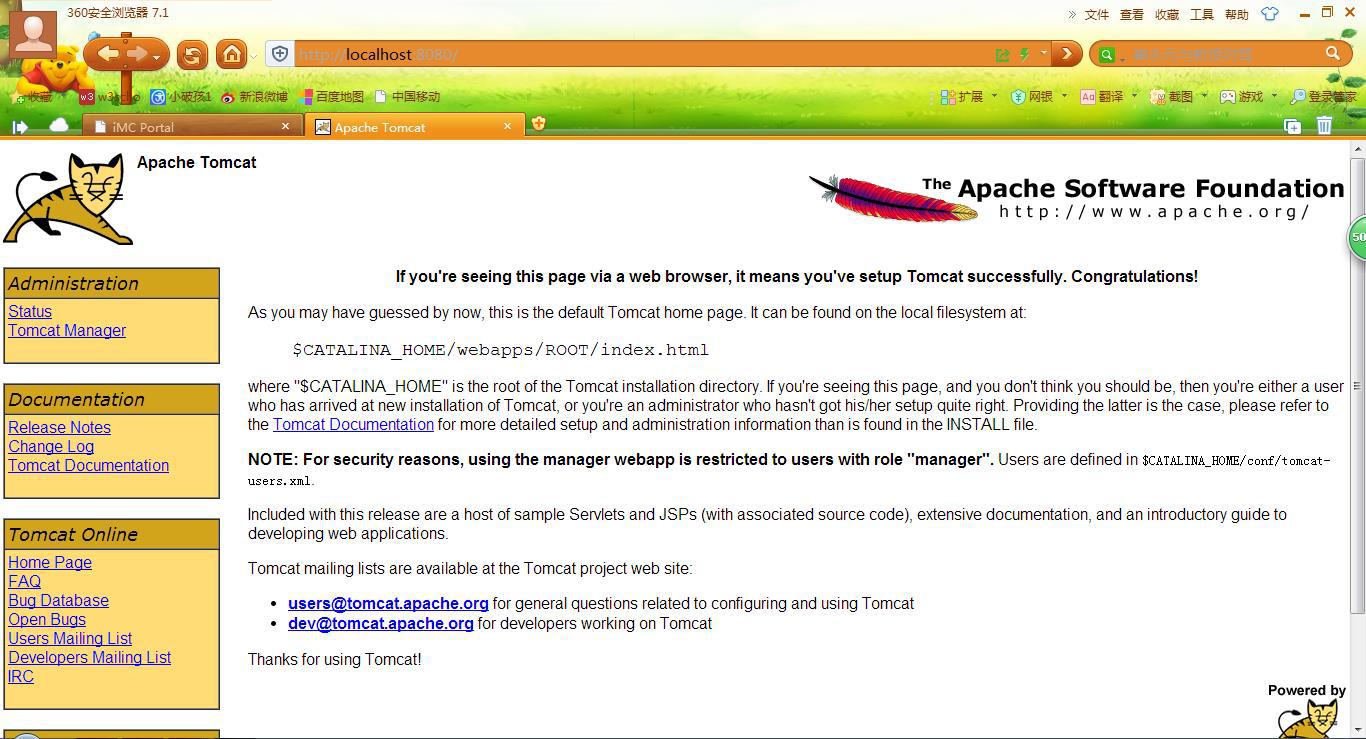This screenshot has height=739, width=1366.
Task: Click the user avatar icon
Action: (x=32, y=34)
